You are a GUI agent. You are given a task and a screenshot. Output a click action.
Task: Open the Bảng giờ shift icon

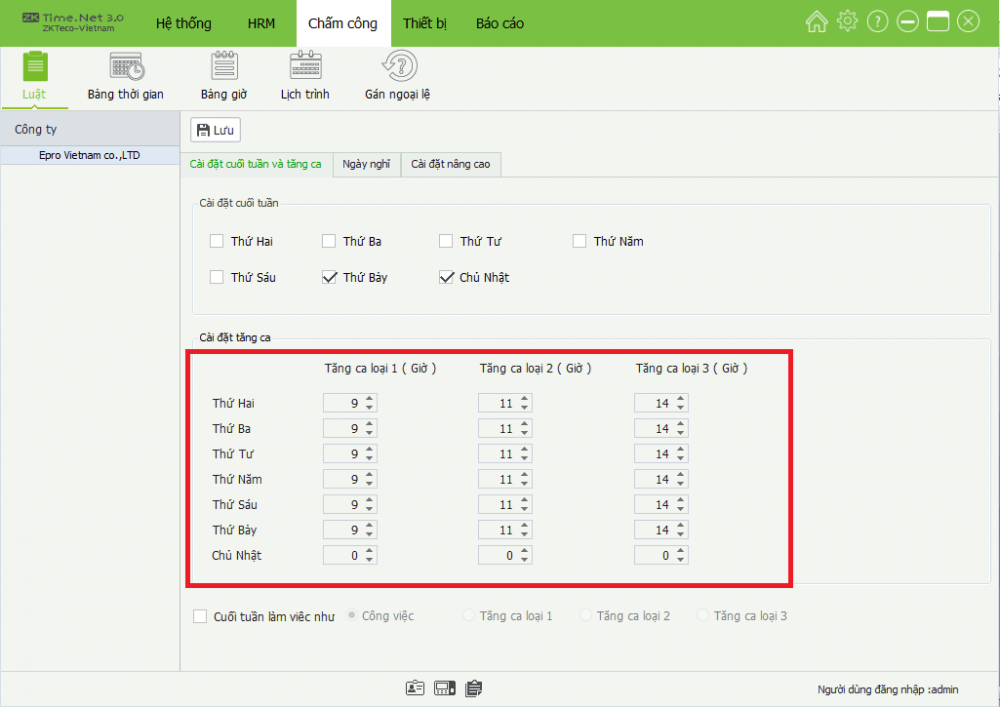coord(223,68)
